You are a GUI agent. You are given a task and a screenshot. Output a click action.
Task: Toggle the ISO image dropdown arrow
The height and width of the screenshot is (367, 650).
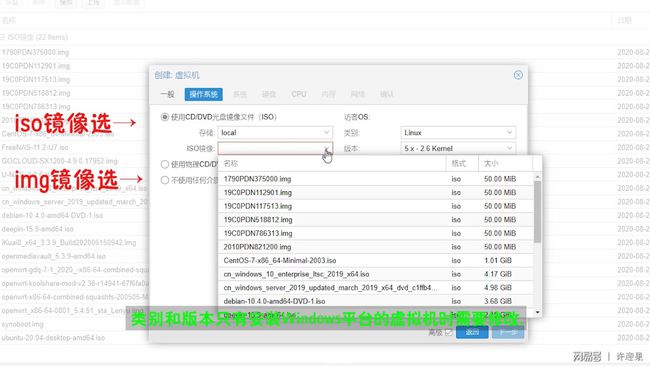tap(327, 148)
